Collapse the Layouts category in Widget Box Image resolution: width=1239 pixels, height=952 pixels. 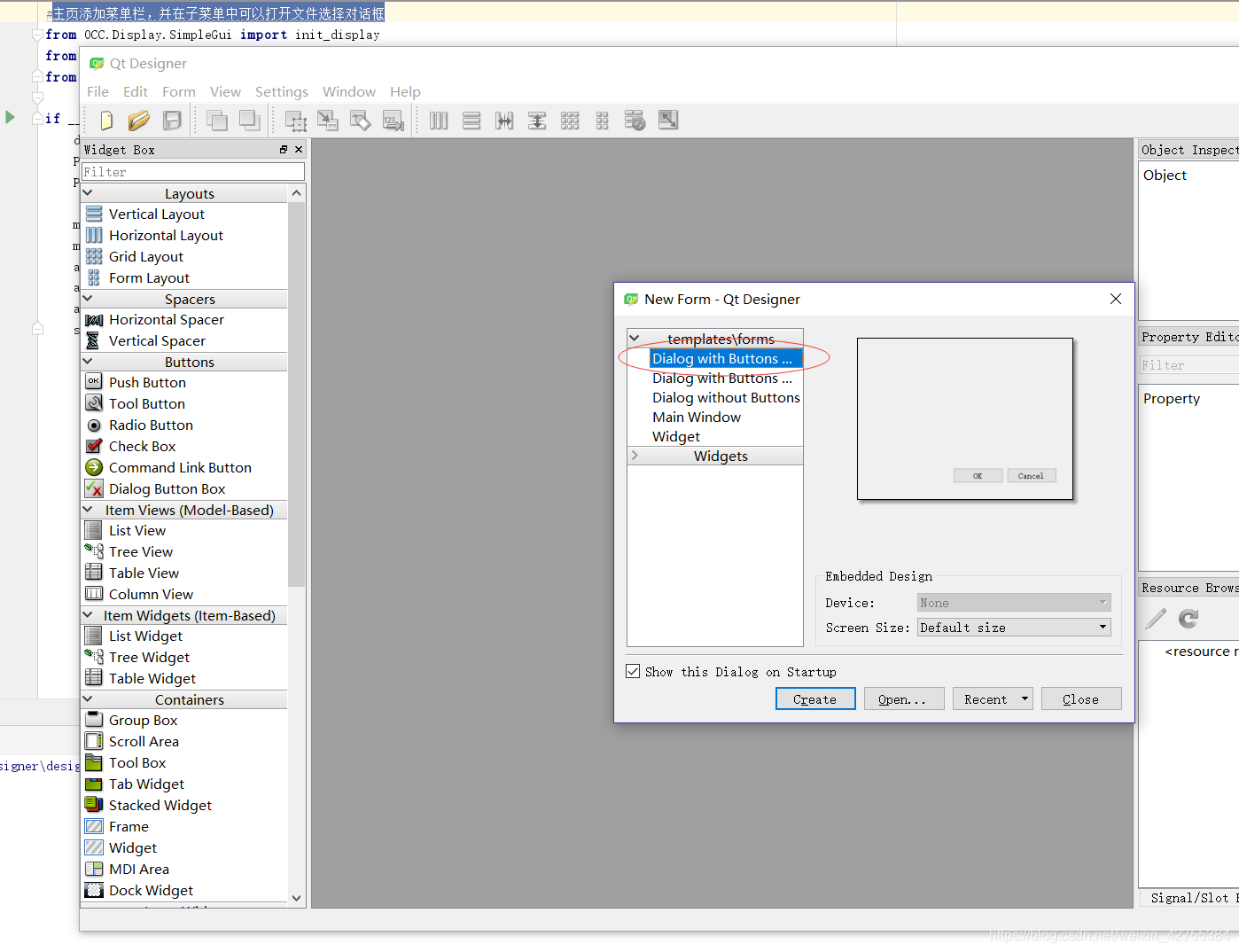(x=88, y=192)
